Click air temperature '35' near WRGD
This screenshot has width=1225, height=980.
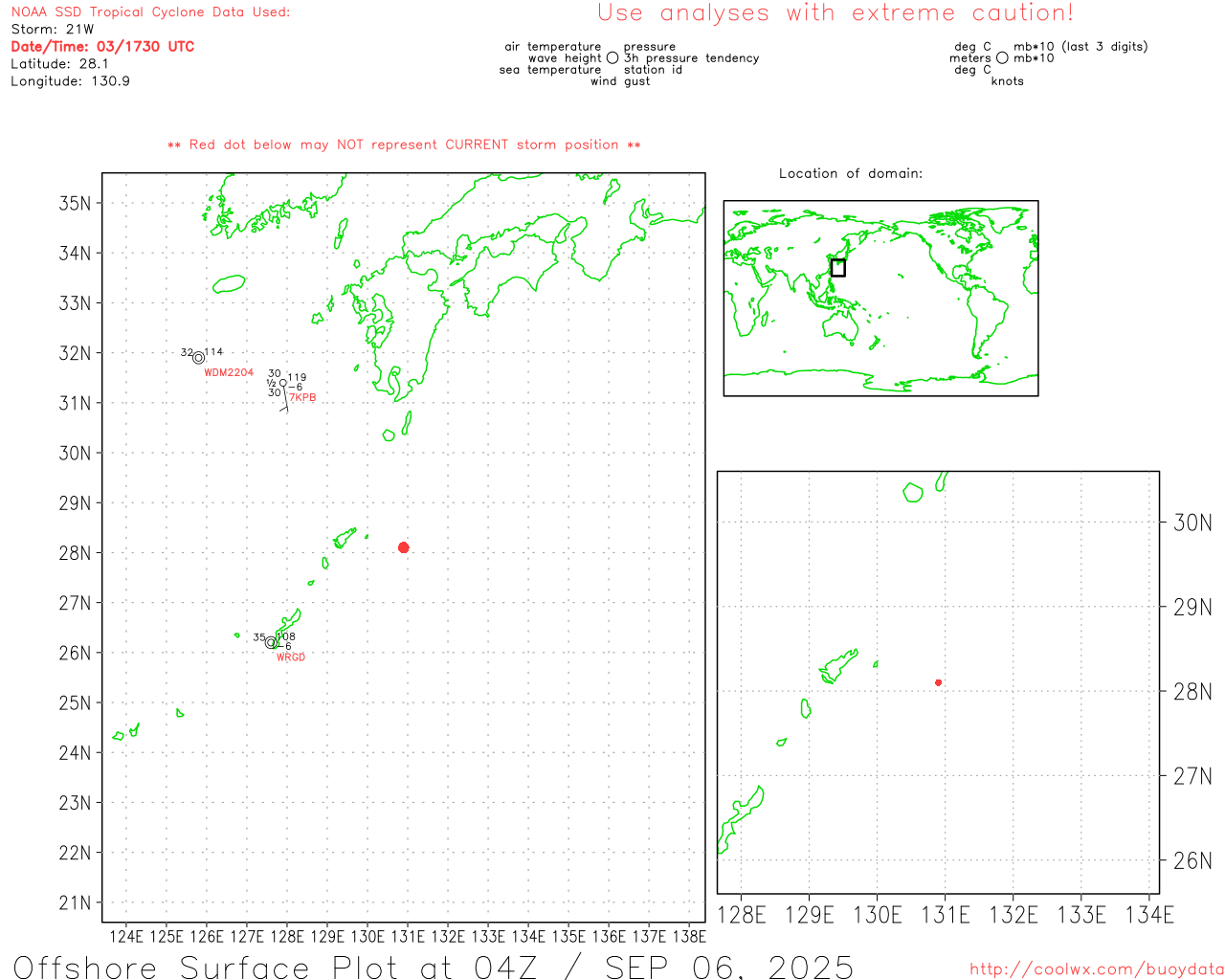coord(259,637)
